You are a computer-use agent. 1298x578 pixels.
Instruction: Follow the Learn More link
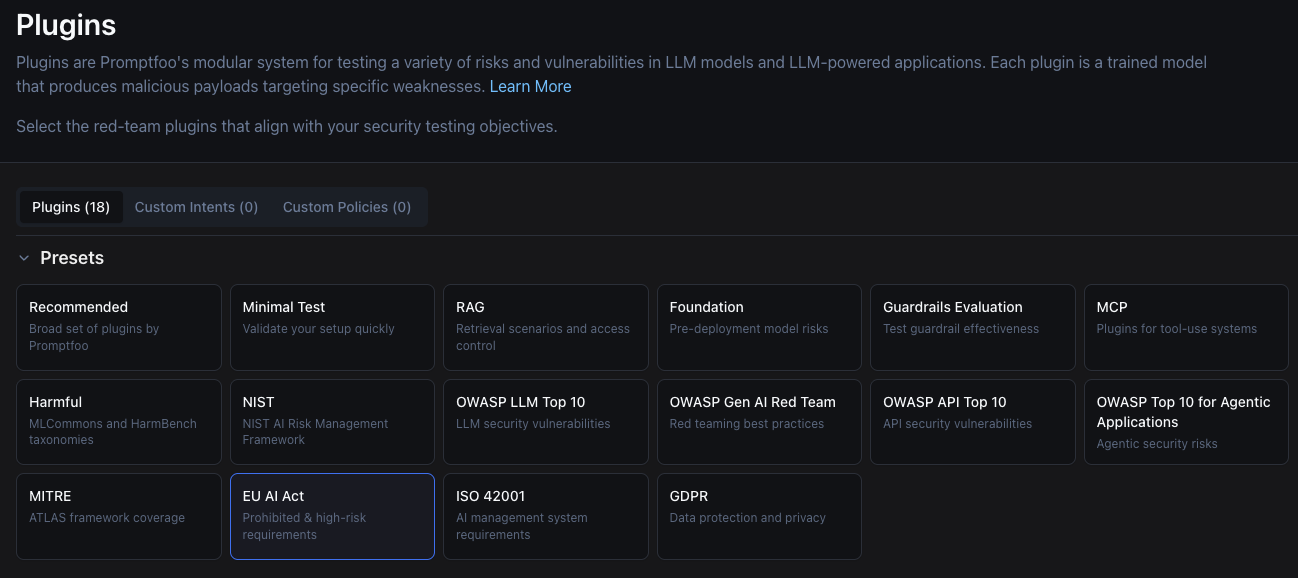(530, 87)
